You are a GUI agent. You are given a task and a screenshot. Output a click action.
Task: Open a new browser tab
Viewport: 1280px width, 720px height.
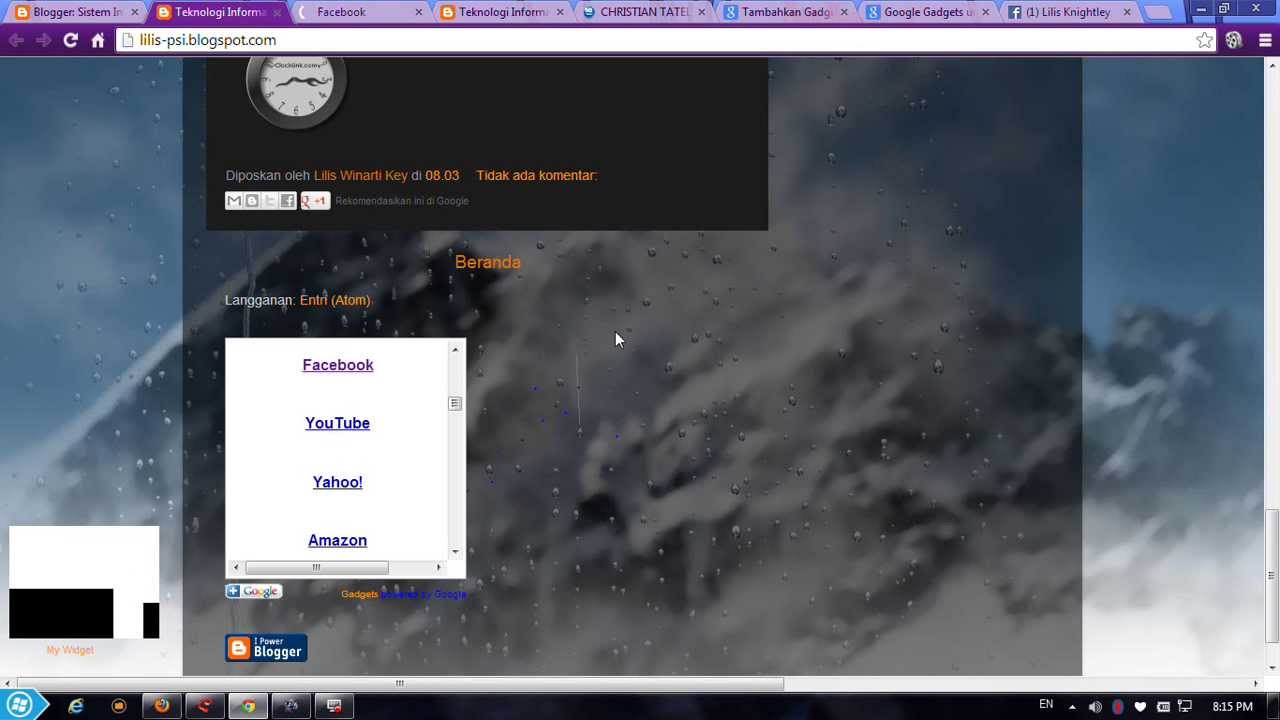(1157, 12)
